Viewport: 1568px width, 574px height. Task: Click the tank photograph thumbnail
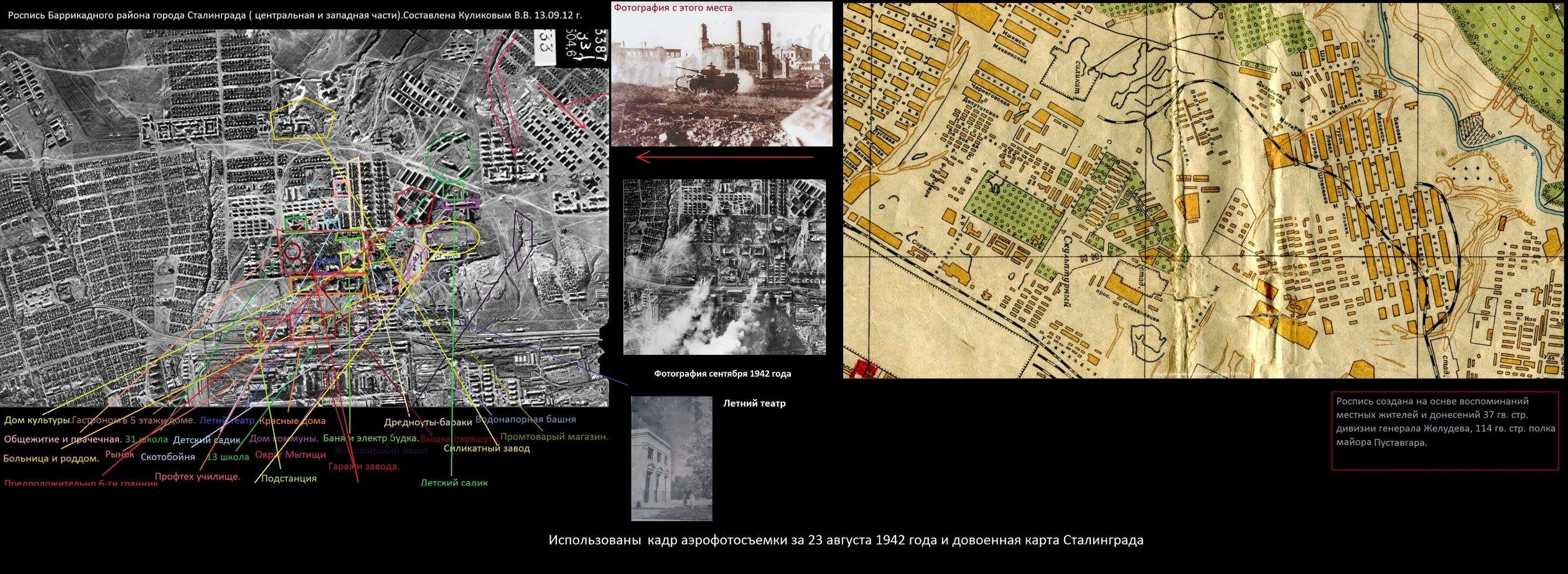click(722, 74)
